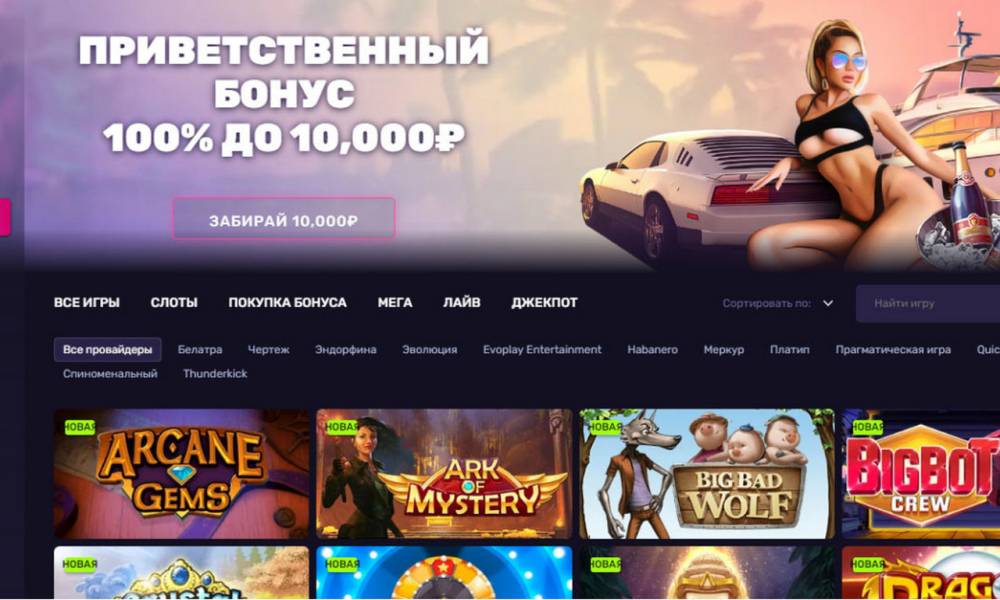Select the Thunderkick provider

tap(215, 374)
